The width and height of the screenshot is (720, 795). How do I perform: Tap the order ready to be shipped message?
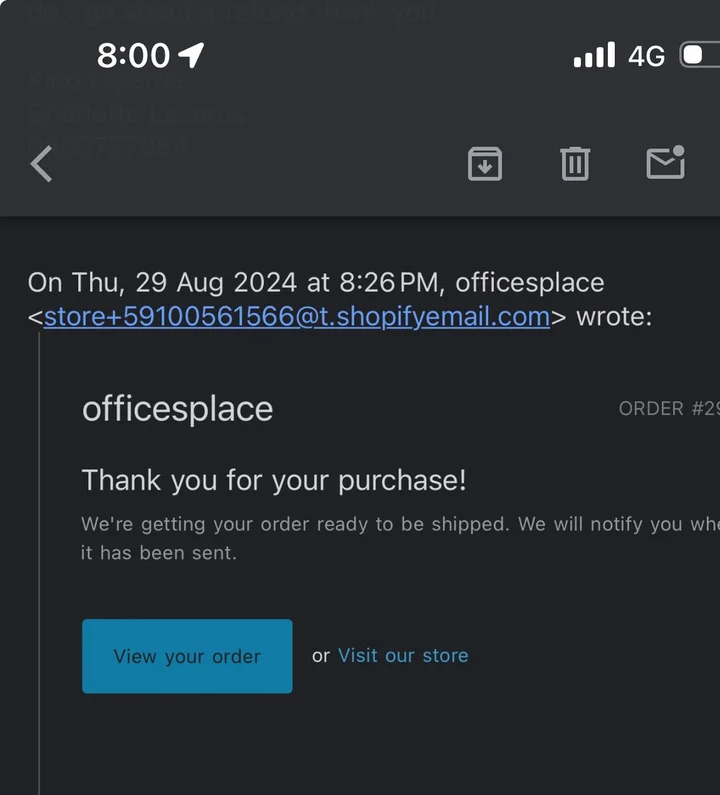tap(401, 524)
